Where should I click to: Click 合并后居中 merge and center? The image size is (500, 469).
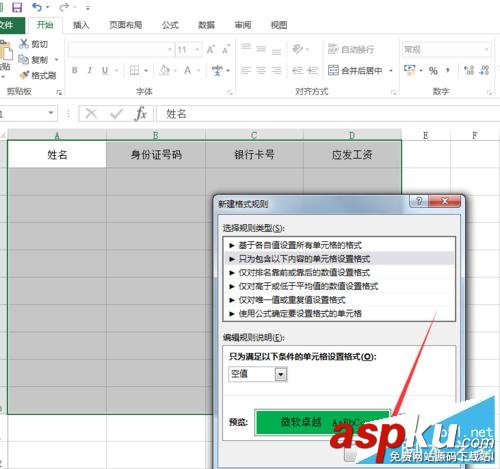(355, 70)
